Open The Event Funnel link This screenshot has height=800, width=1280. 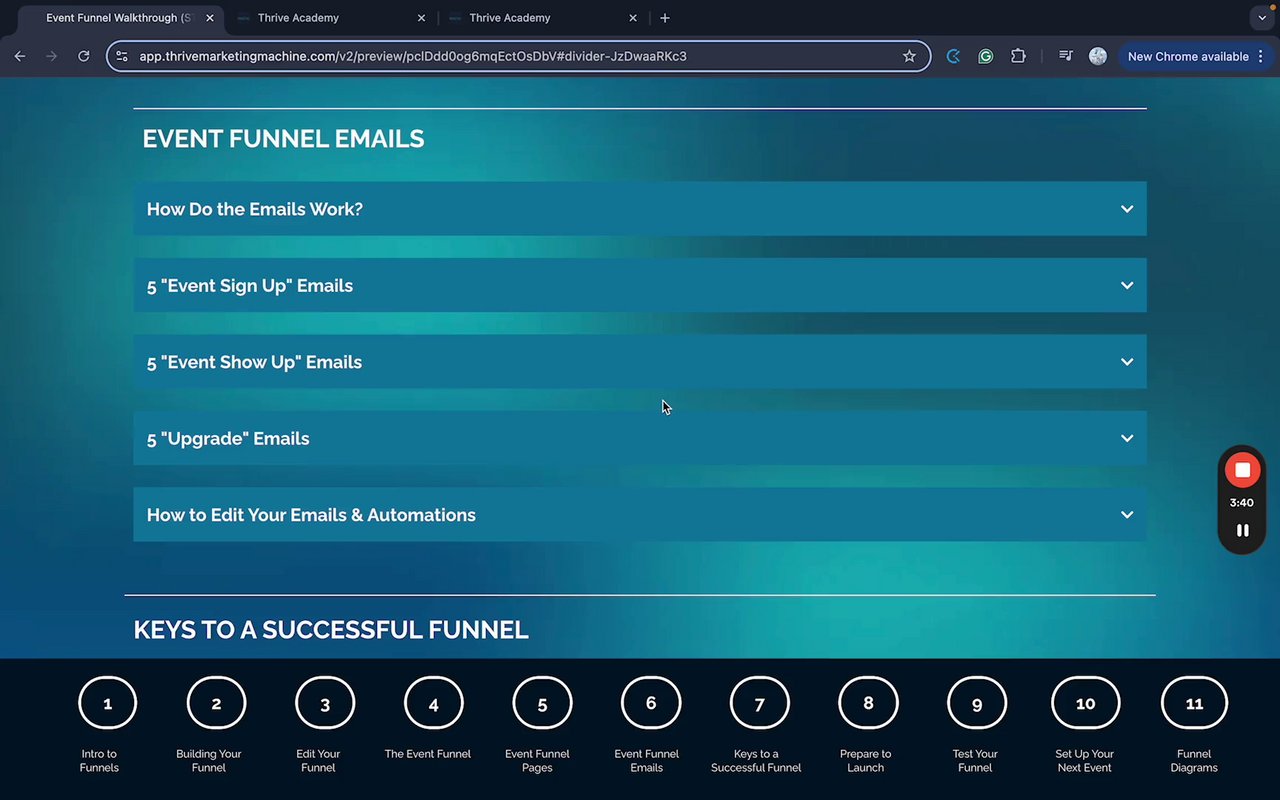[428, 754]
